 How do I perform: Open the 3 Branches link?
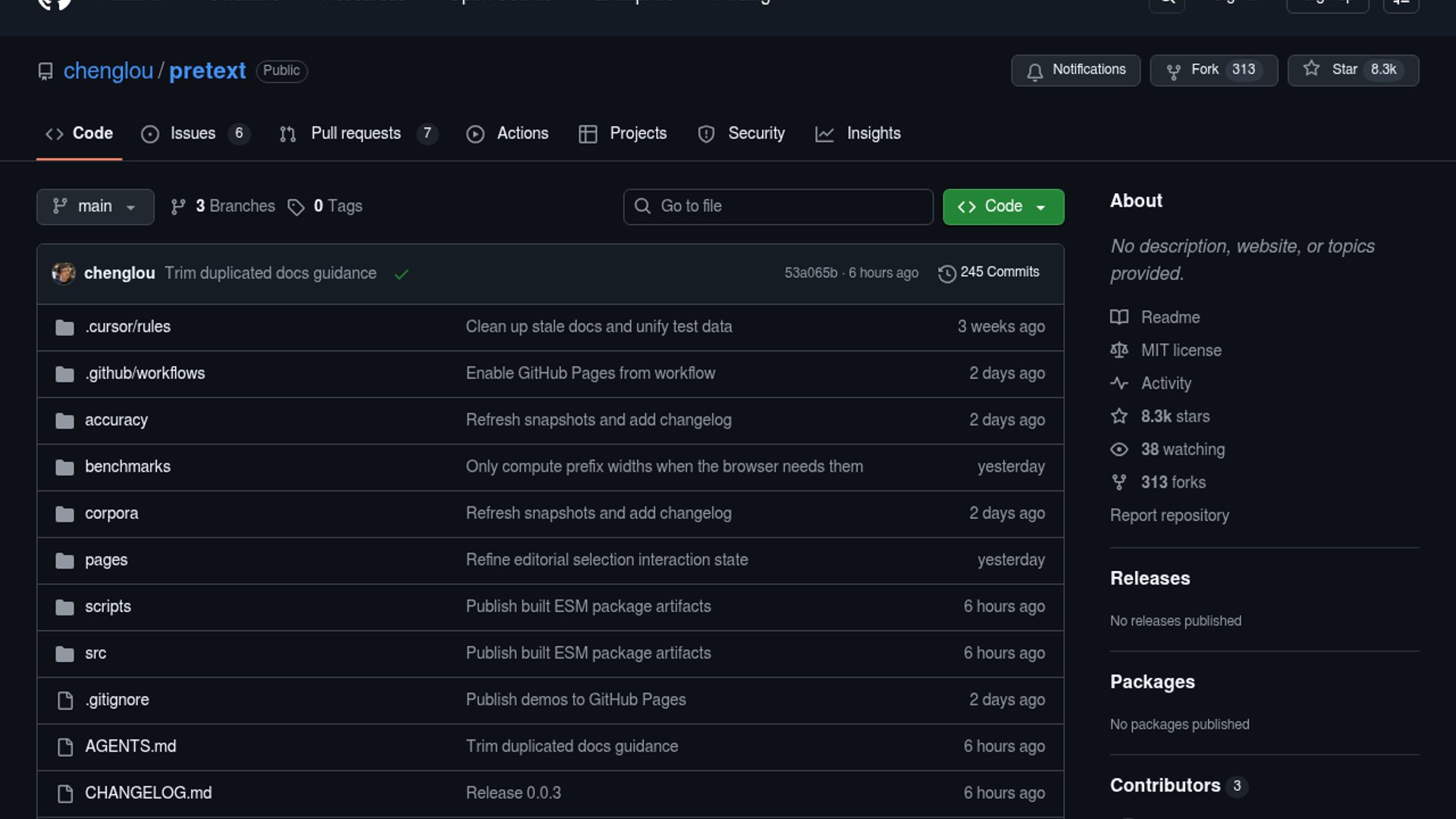point(234,206)
